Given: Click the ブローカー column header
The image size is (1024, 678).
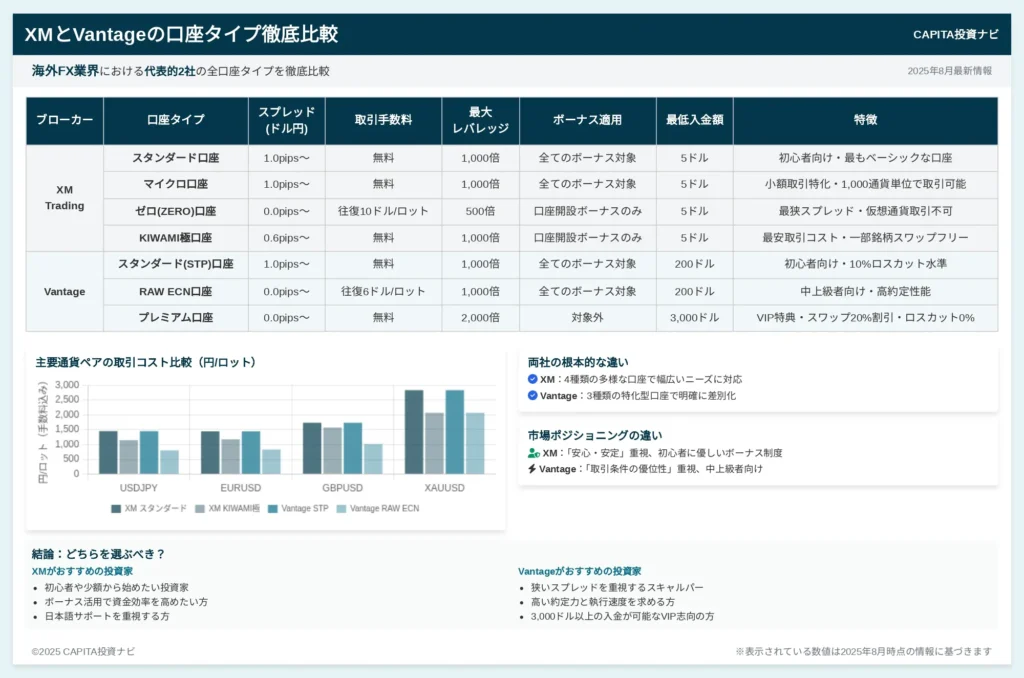Looking at the screenshot, I should pyautogui.click(x=65, y=120).
